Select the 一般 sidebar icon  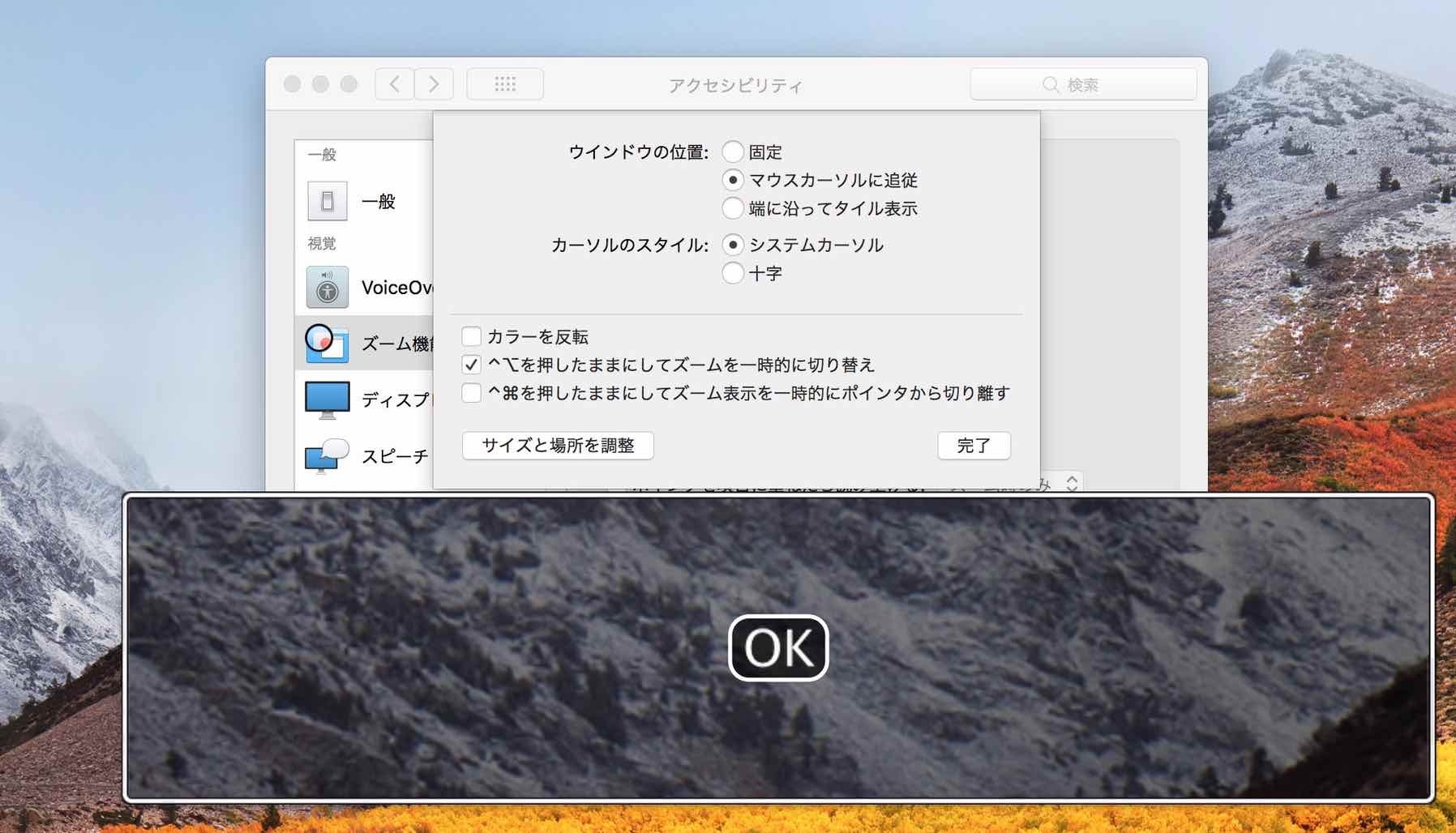328,201
